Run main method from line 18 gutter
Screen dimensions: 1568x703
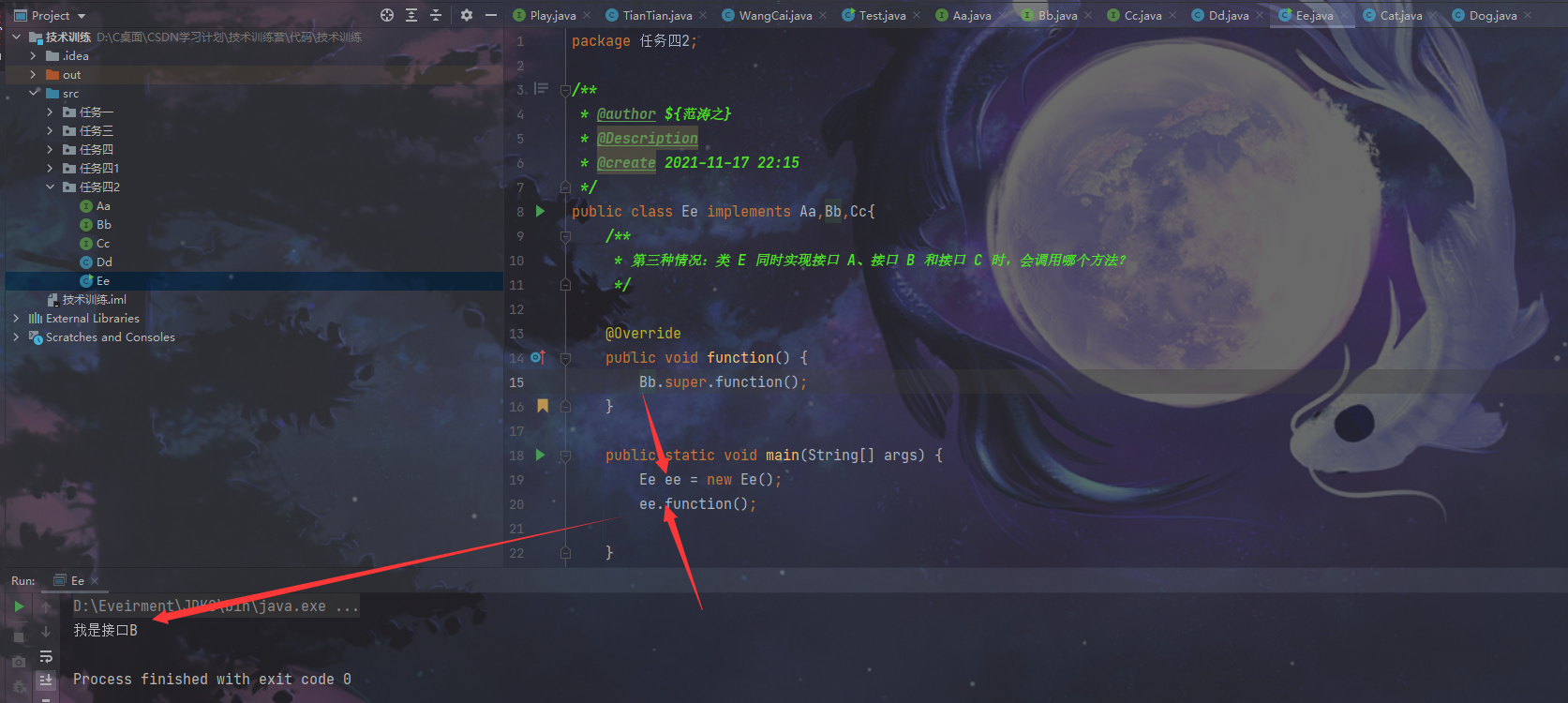tap(541, 455)
